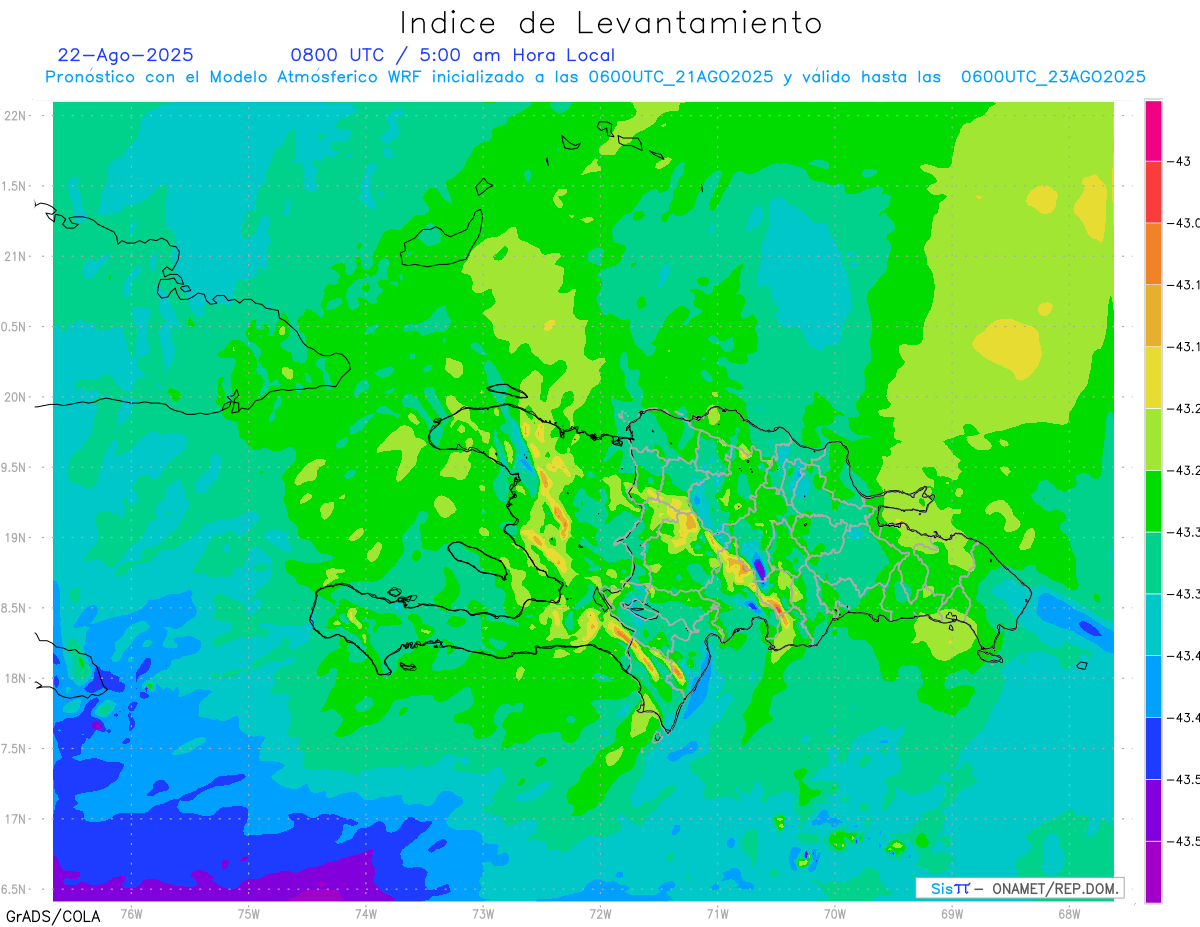
Task: Choose the royal blue legend swatch
Action: click(1153, 748)
